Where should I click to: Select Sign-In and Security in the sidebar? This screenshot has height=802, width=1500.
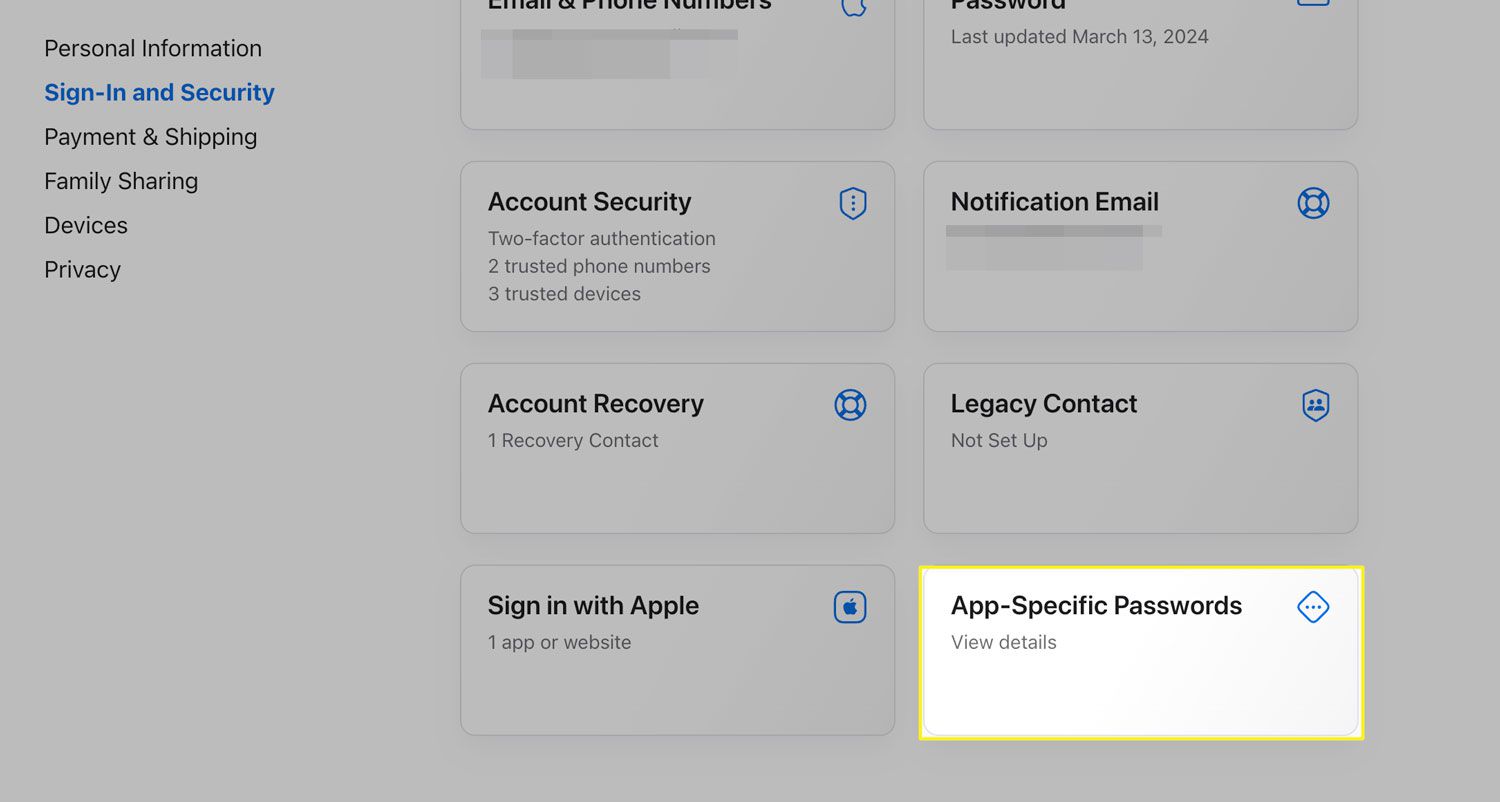(x=159, y=92)
